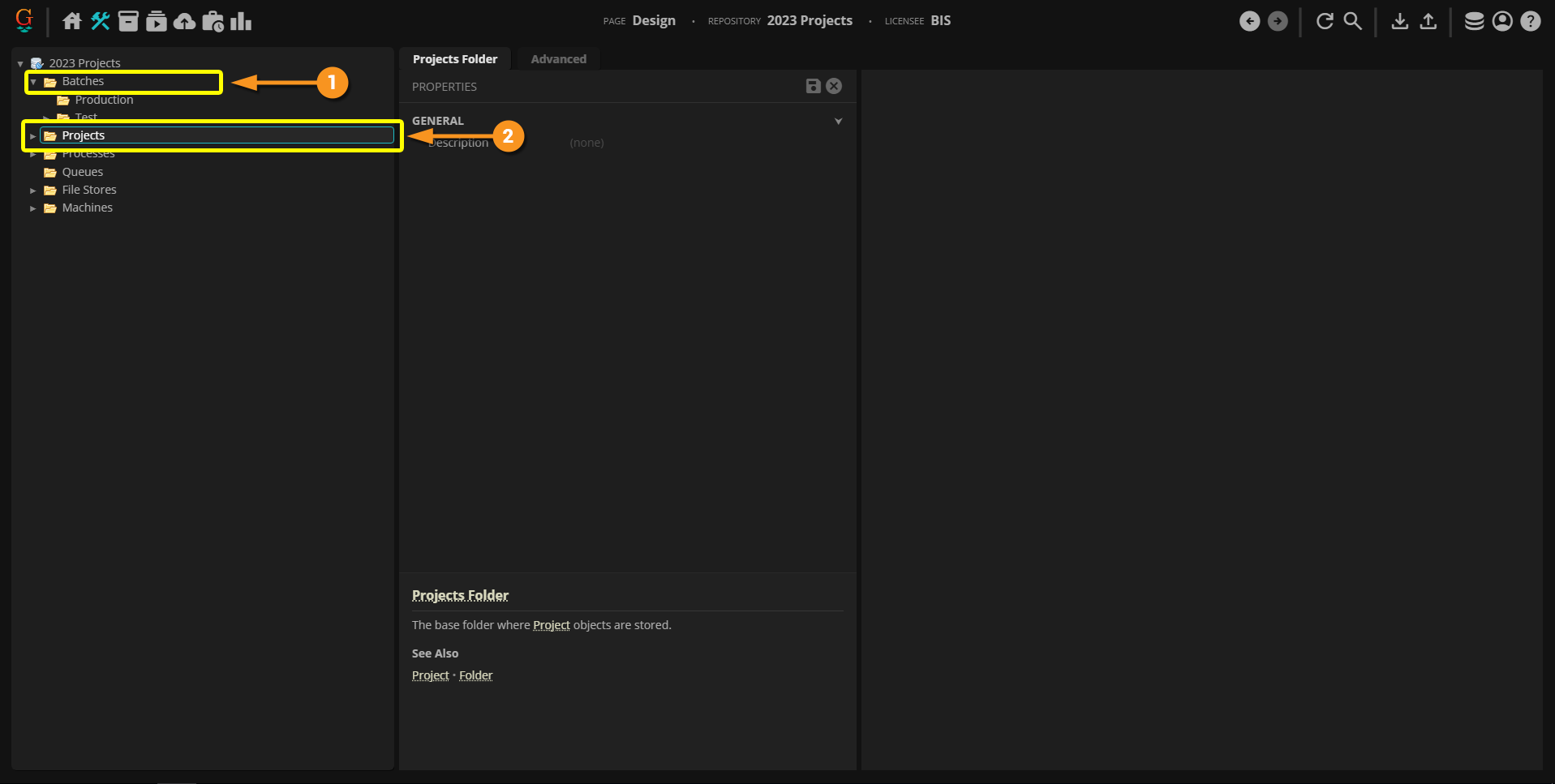Click the download icon in header
1555x784 pixels.
1400,21
